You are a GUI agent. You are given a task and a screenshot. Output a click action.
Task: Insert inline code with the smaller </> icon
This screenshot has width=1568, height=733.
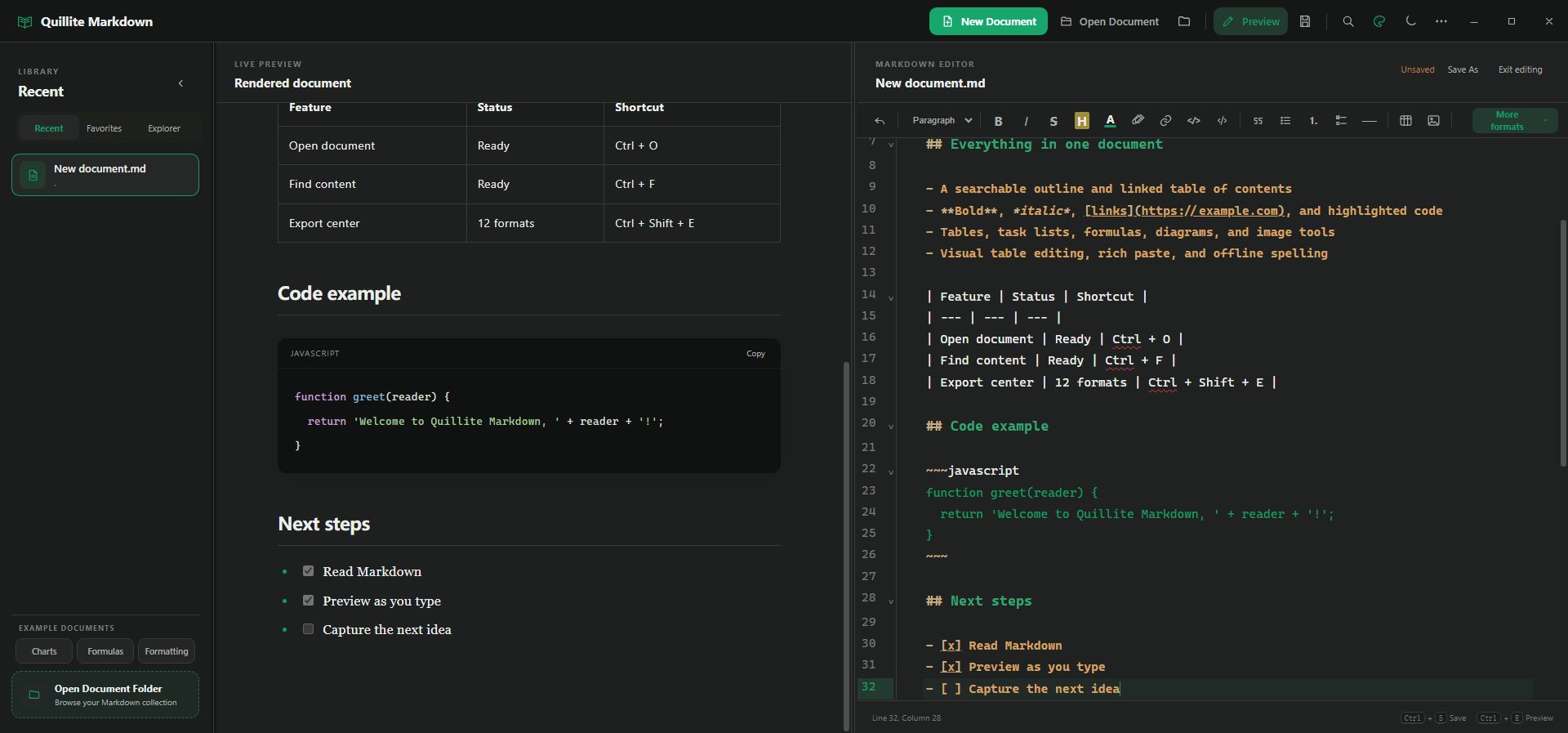(x=1222, y=120)
